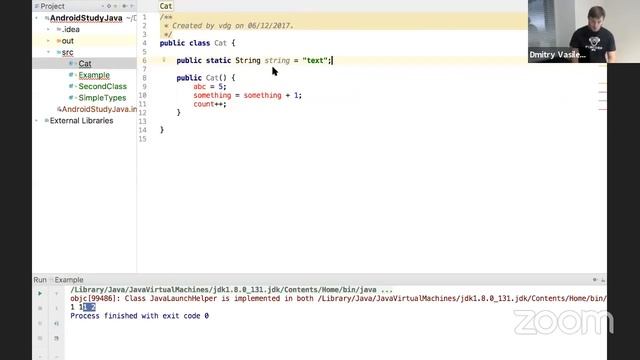The image size is (640, 360).
Task: Open the Run panel settings gear icon
Action: click(595, 280)
